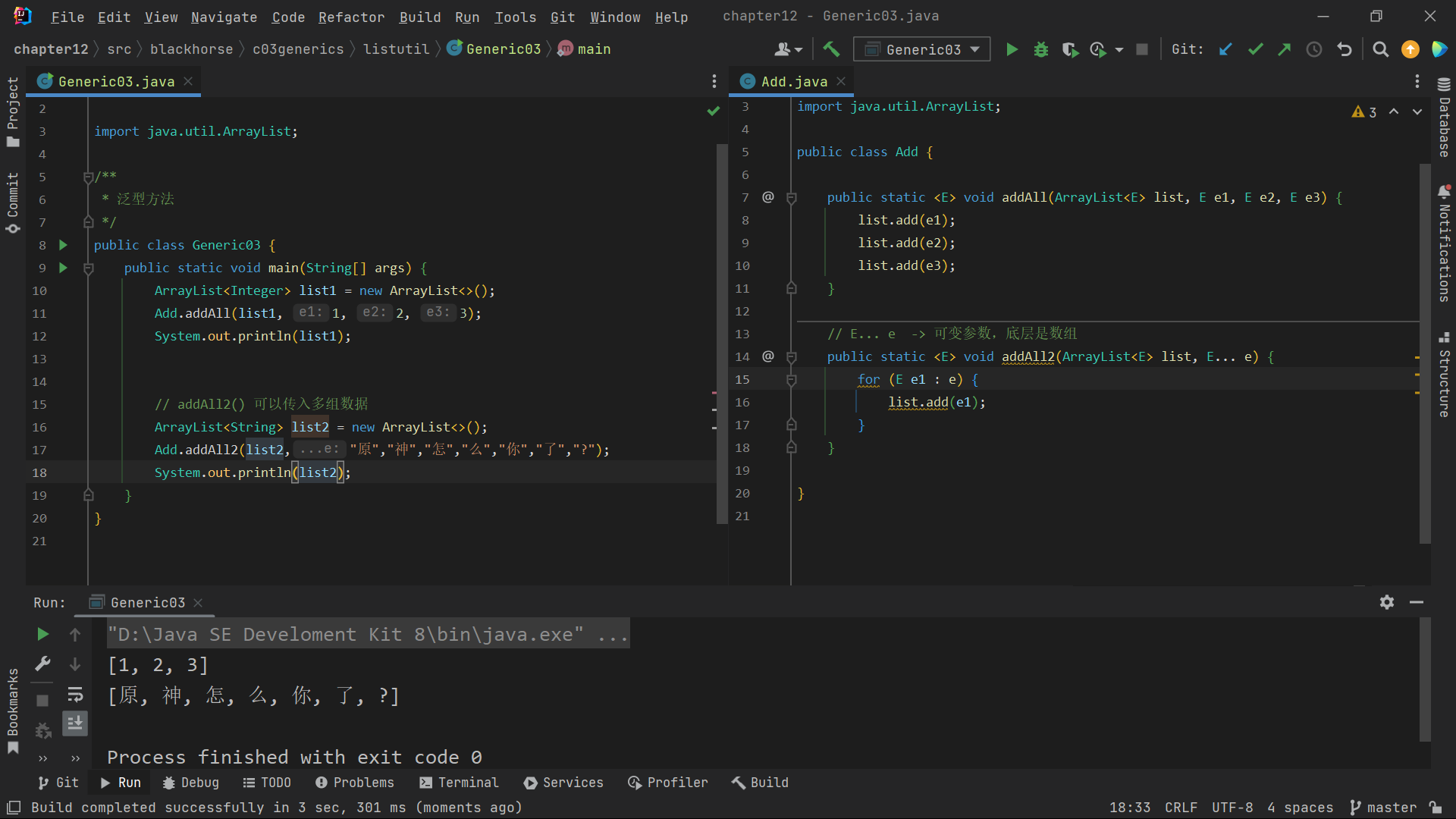Collapse the javadoc comment fold marker
This screenshot has height=819, width=1456.
(88, 177)
